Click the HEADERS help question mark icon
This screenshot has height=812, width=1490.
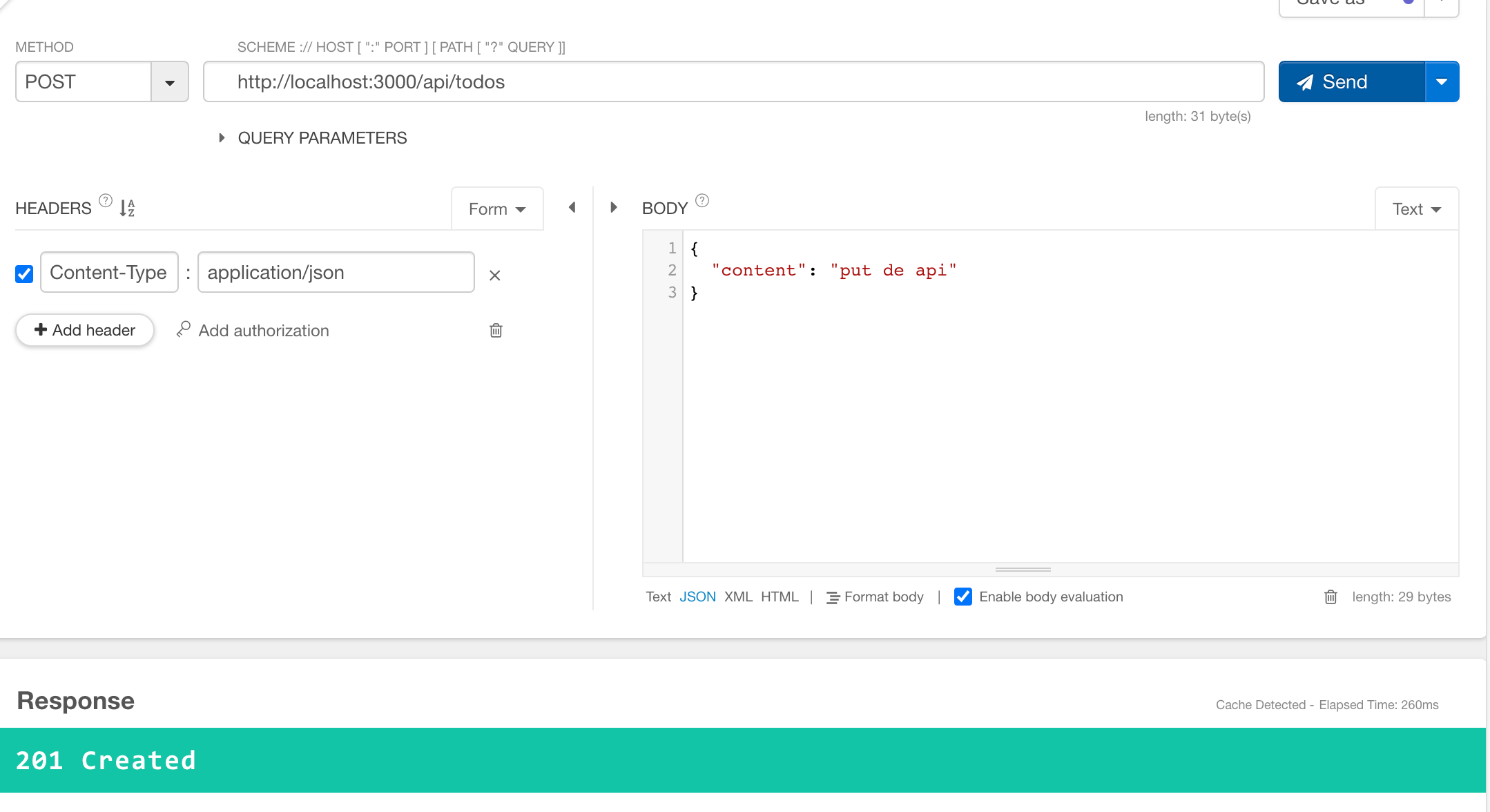click(105, 201)
